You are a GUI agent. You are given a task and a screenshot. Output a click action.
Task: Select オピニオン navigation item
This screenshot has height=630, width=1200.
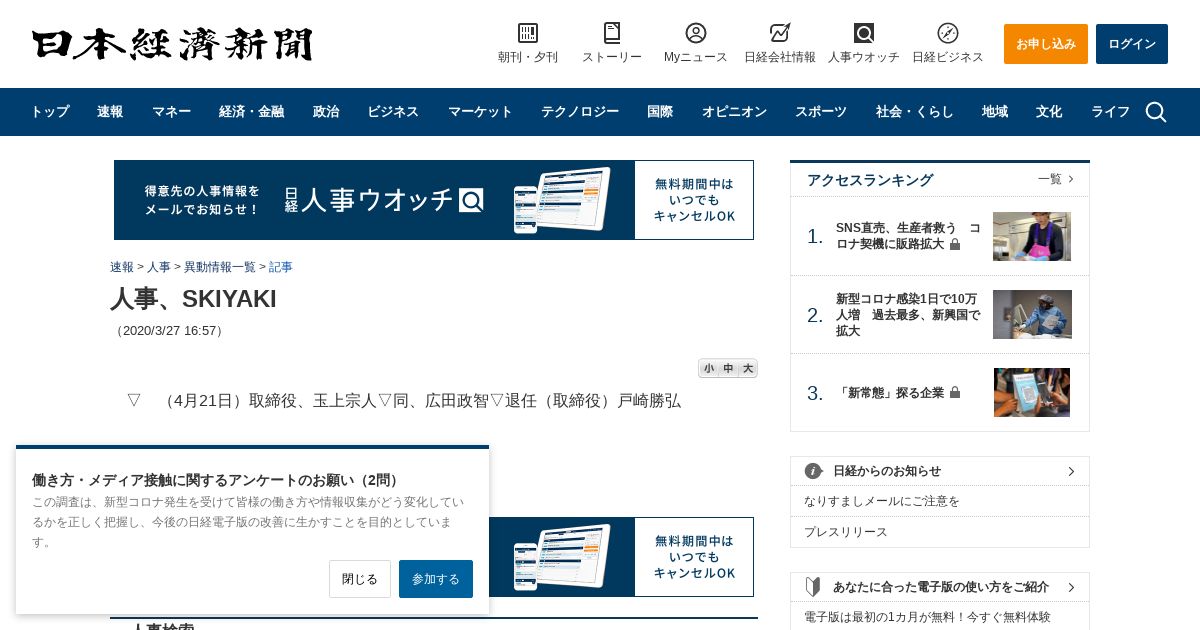point(734,112)
